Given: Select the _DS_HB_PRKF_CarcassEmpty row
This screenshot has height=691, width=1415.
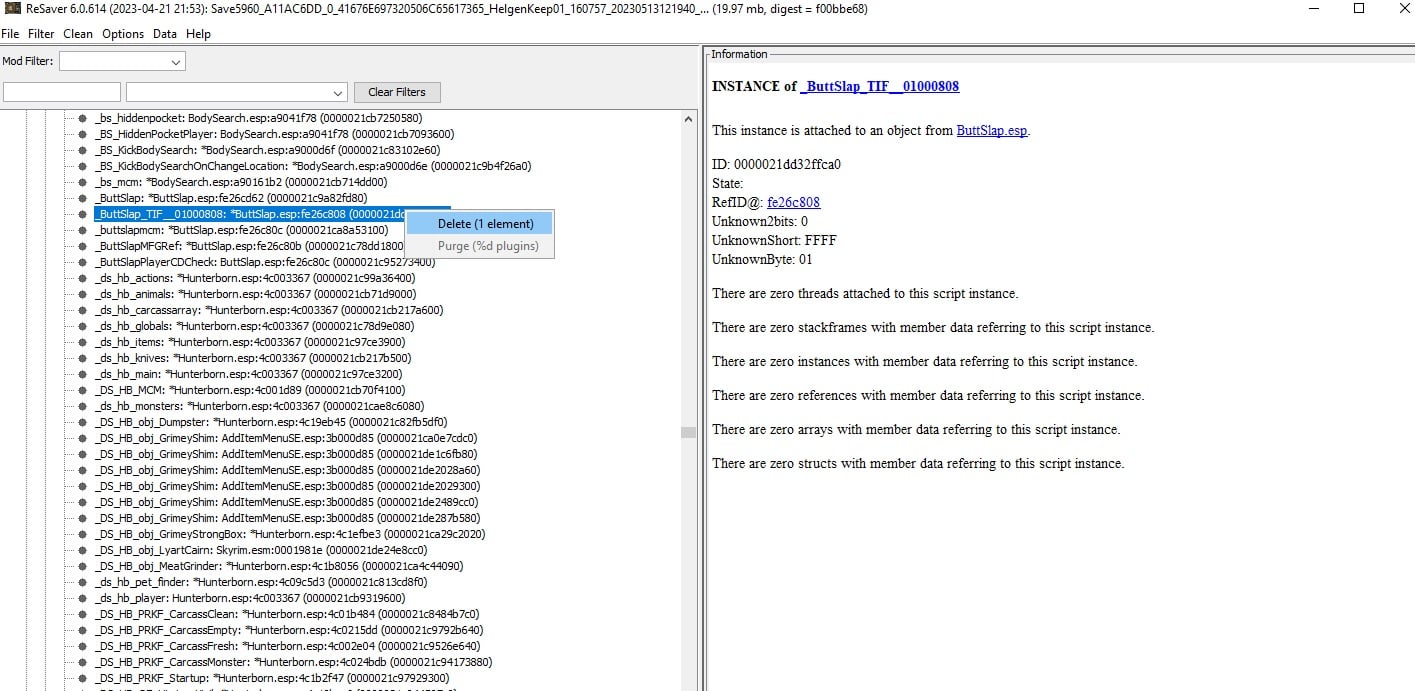Looking at the screenshot, I should (289, 630).
